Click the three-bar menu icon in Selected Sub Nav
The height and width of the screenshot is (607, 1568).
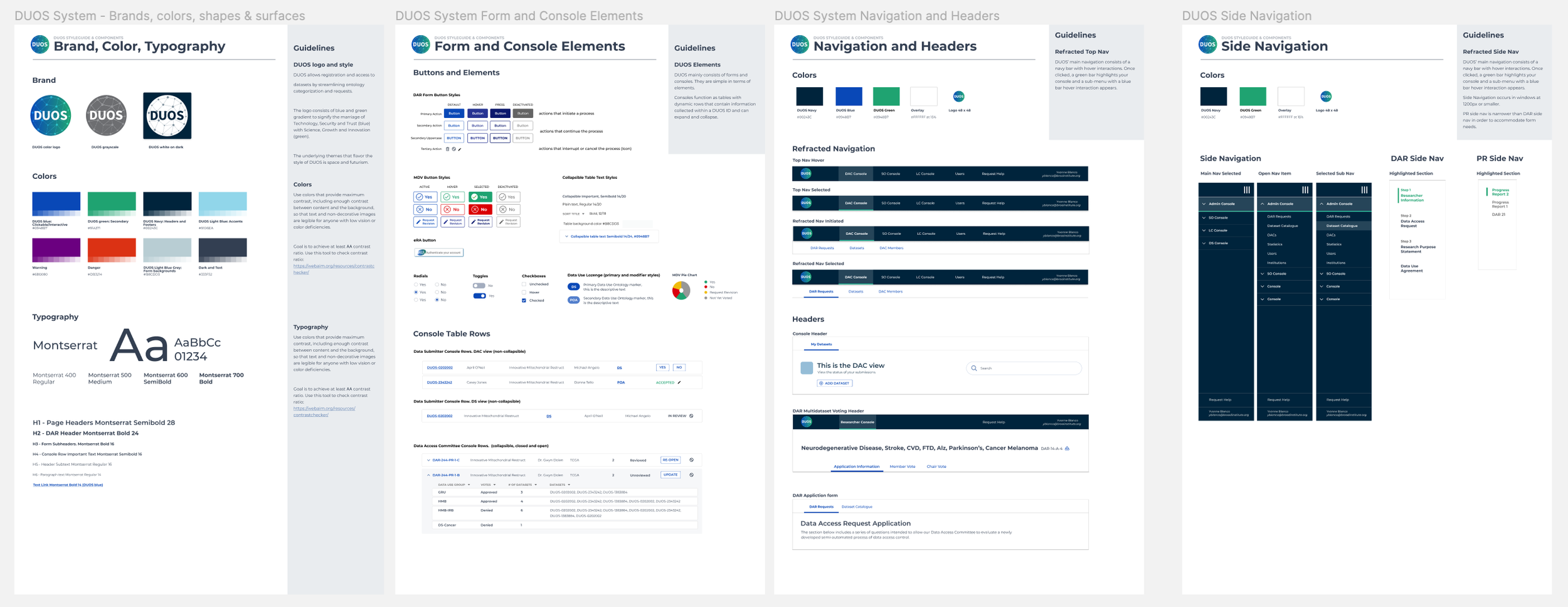(x=1364, y=190)
